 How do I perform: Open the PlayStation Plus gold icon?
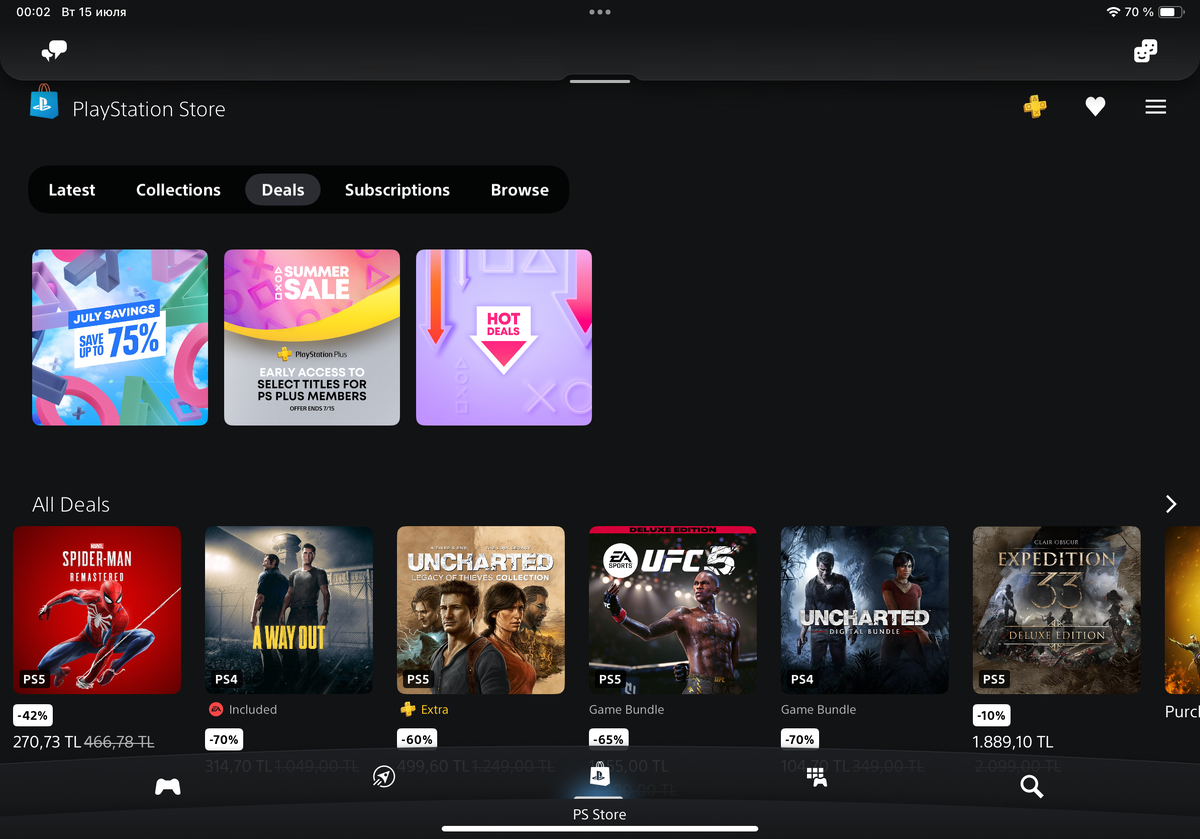point(1036,106)
